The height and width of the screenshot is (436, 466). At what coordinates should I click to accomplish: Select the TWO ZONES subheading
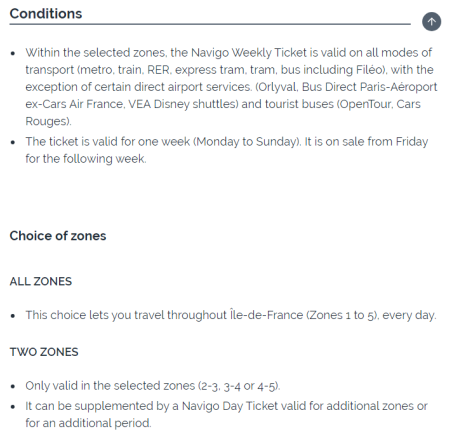44,352
